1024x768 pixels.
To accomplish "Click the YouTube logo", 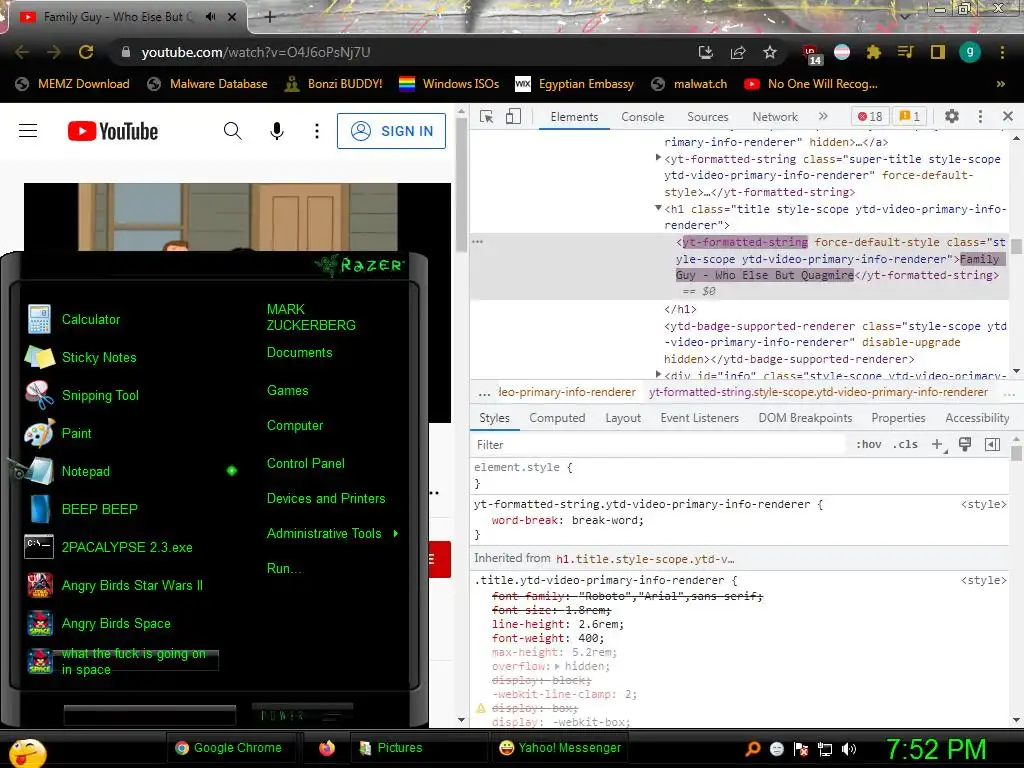I will (112, 131).
